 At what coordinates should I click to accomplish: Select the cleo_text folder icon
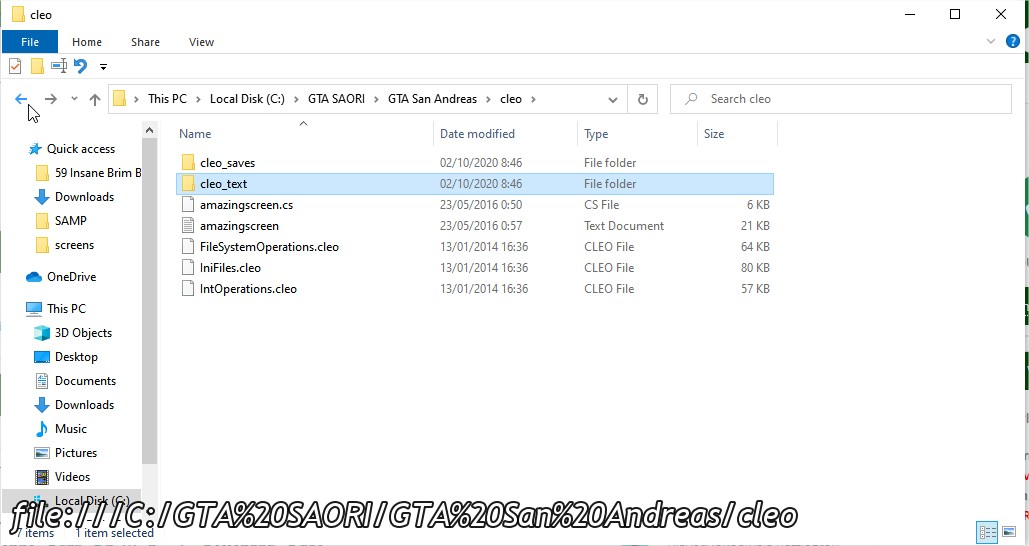(188, 184)
